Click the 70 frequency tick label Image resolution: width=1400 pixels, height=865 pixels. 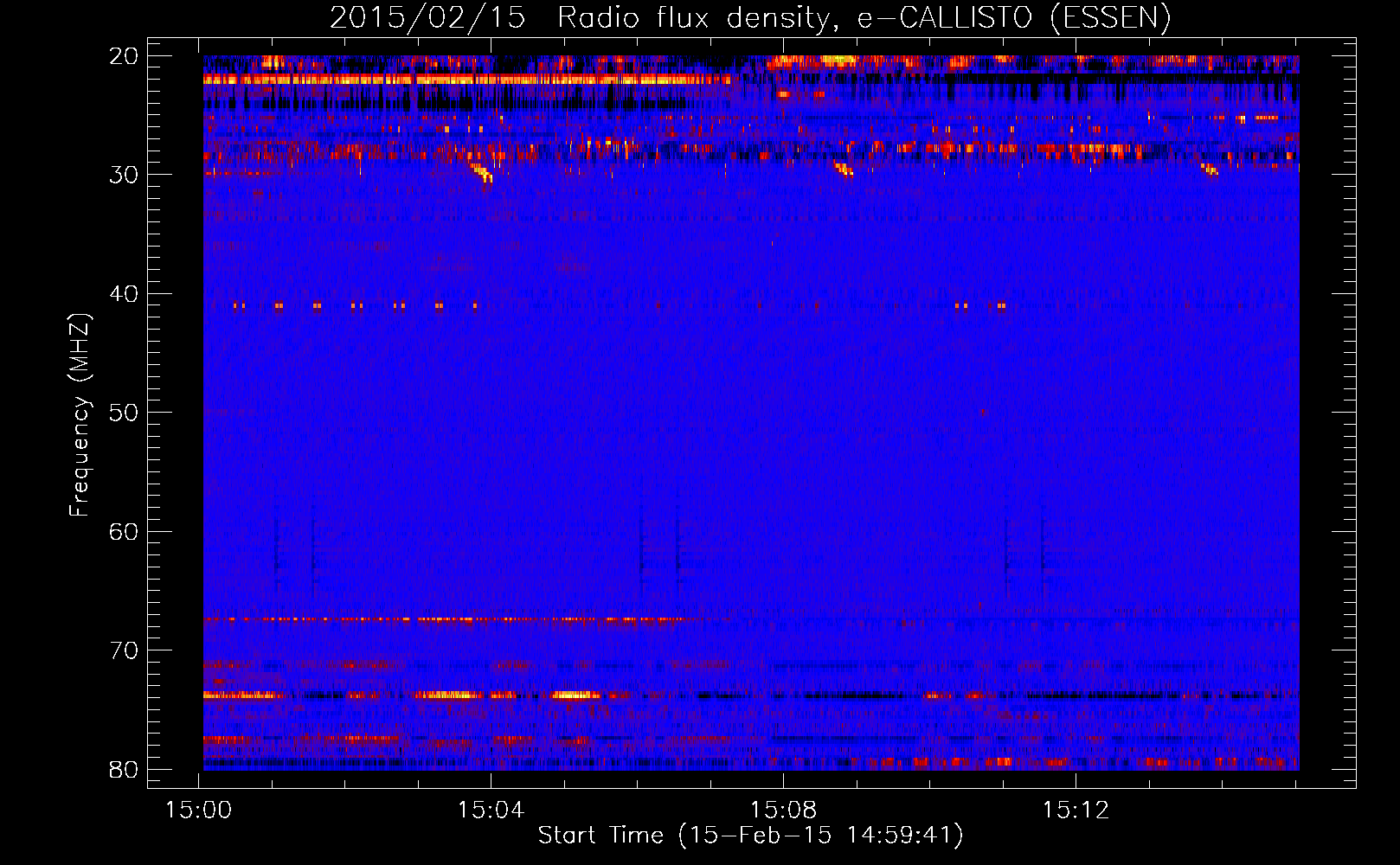[124, 650]
